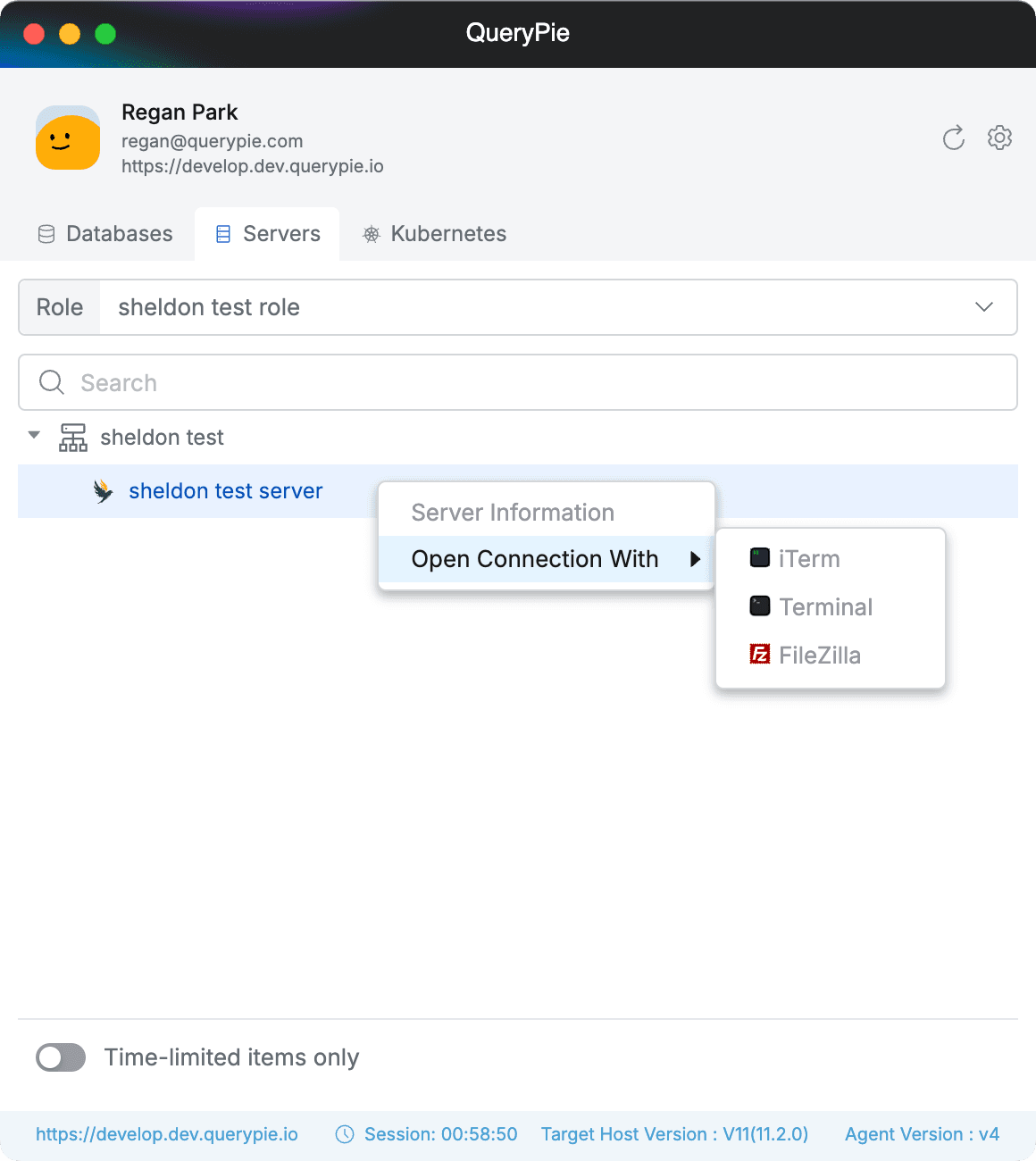
Task: Click inside the Search input field
Action: pyautogui.click(x=268, y=382)
